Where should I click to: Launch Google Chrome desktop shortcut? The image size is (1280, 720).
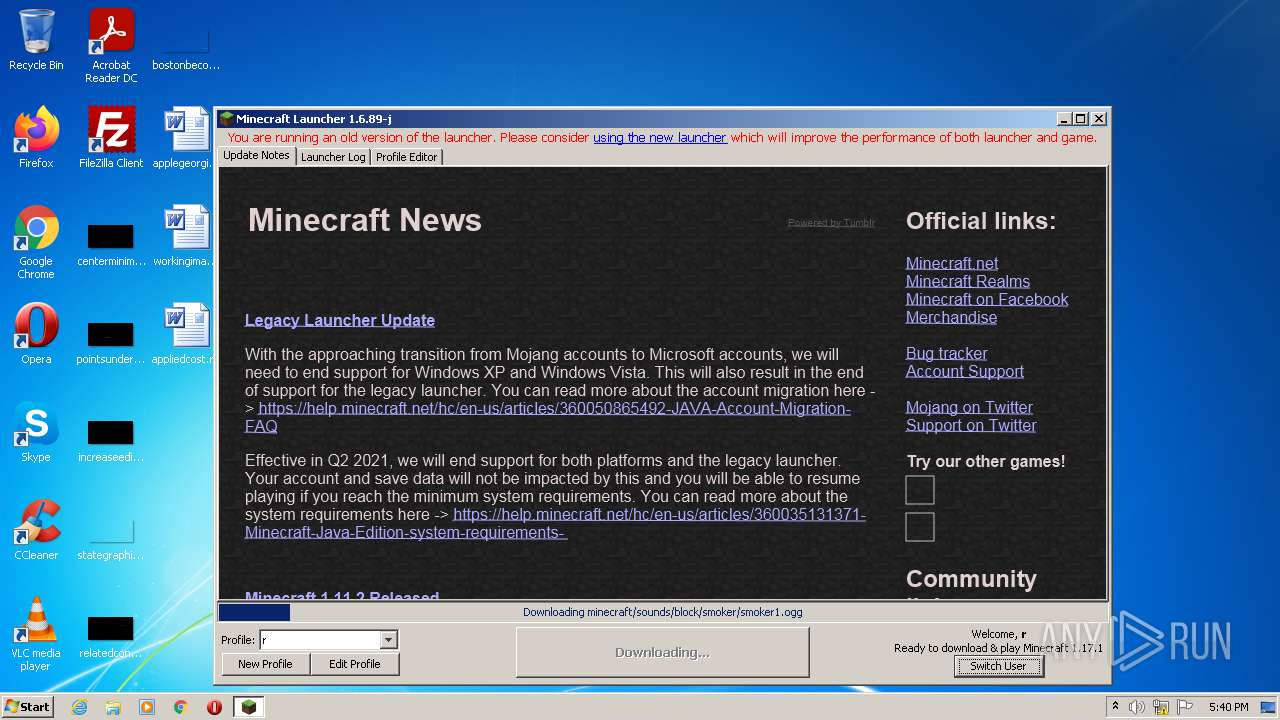[36, 242]
